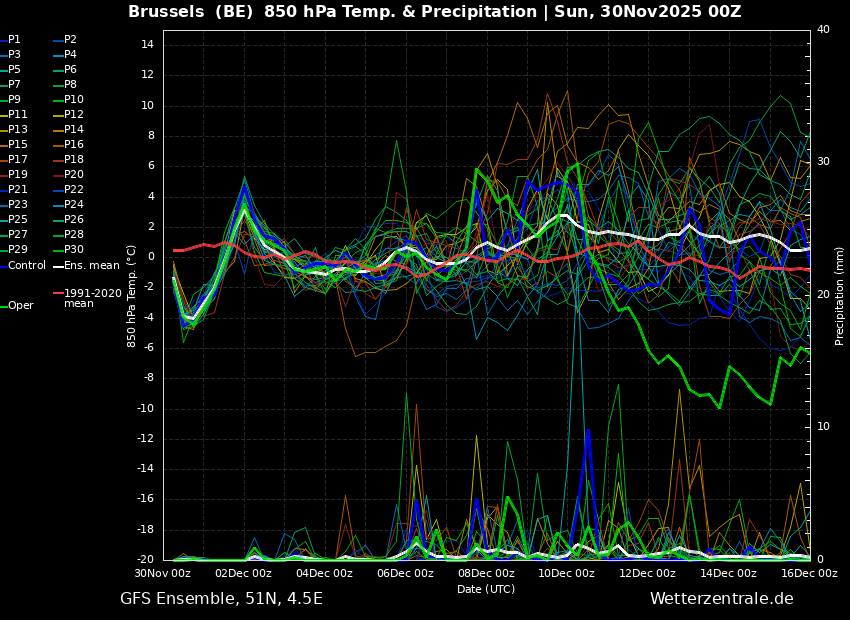
Task: Click the Date (UTC) axis label
Action: tap(486, 589)
